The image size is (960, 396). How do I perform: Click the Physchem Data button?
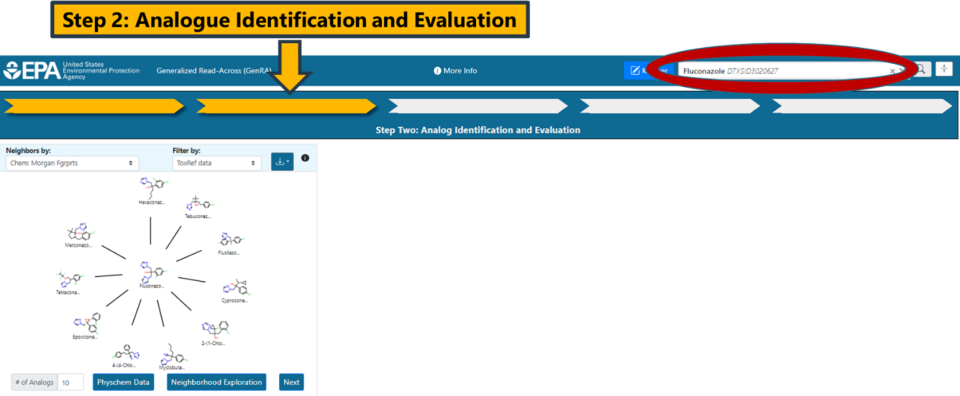pyautogui.click(x=124, y=382)
